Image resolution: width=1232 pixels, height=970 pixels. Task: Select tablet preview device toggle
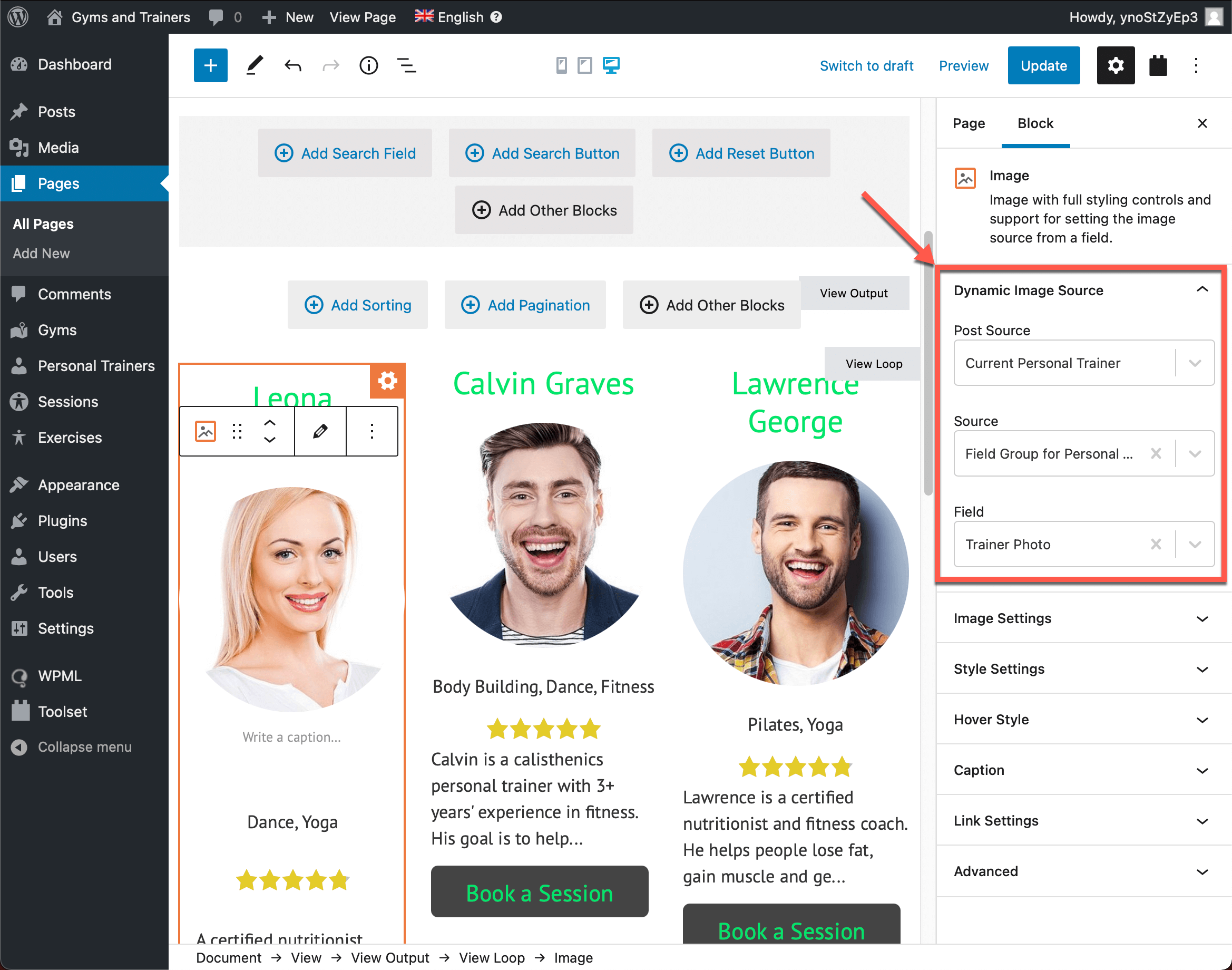coord(585,66)
